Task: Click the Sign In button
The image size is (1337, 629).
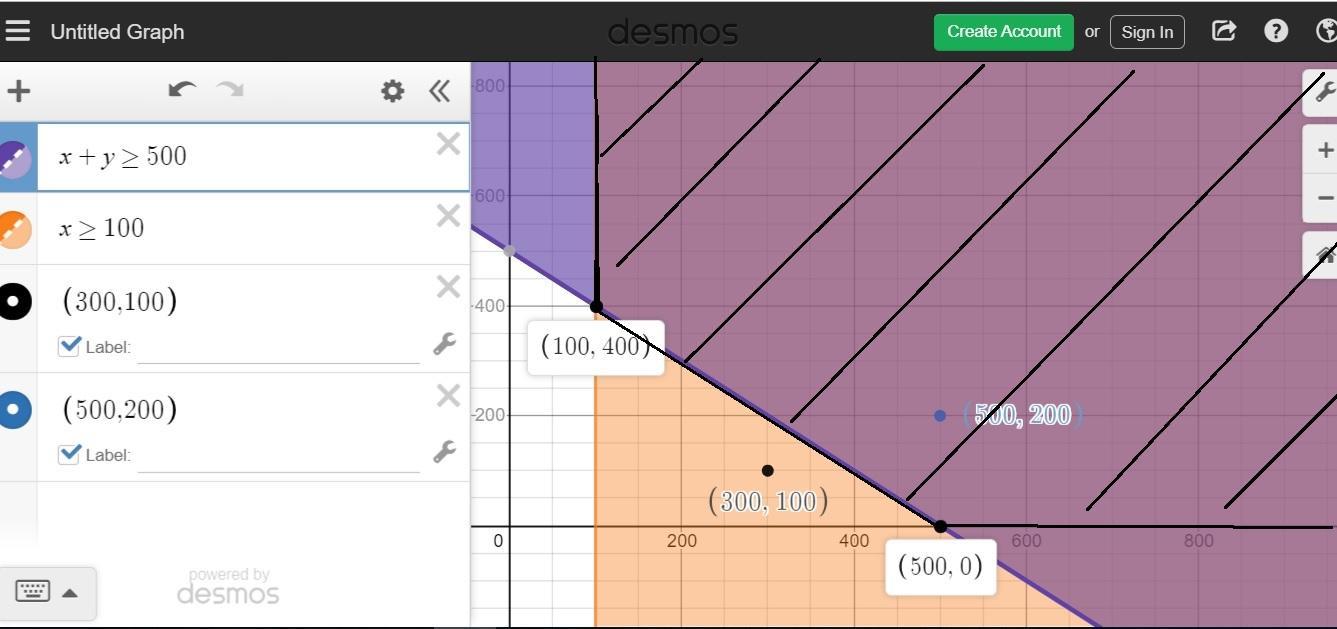Action: (x=1147, y=32)
